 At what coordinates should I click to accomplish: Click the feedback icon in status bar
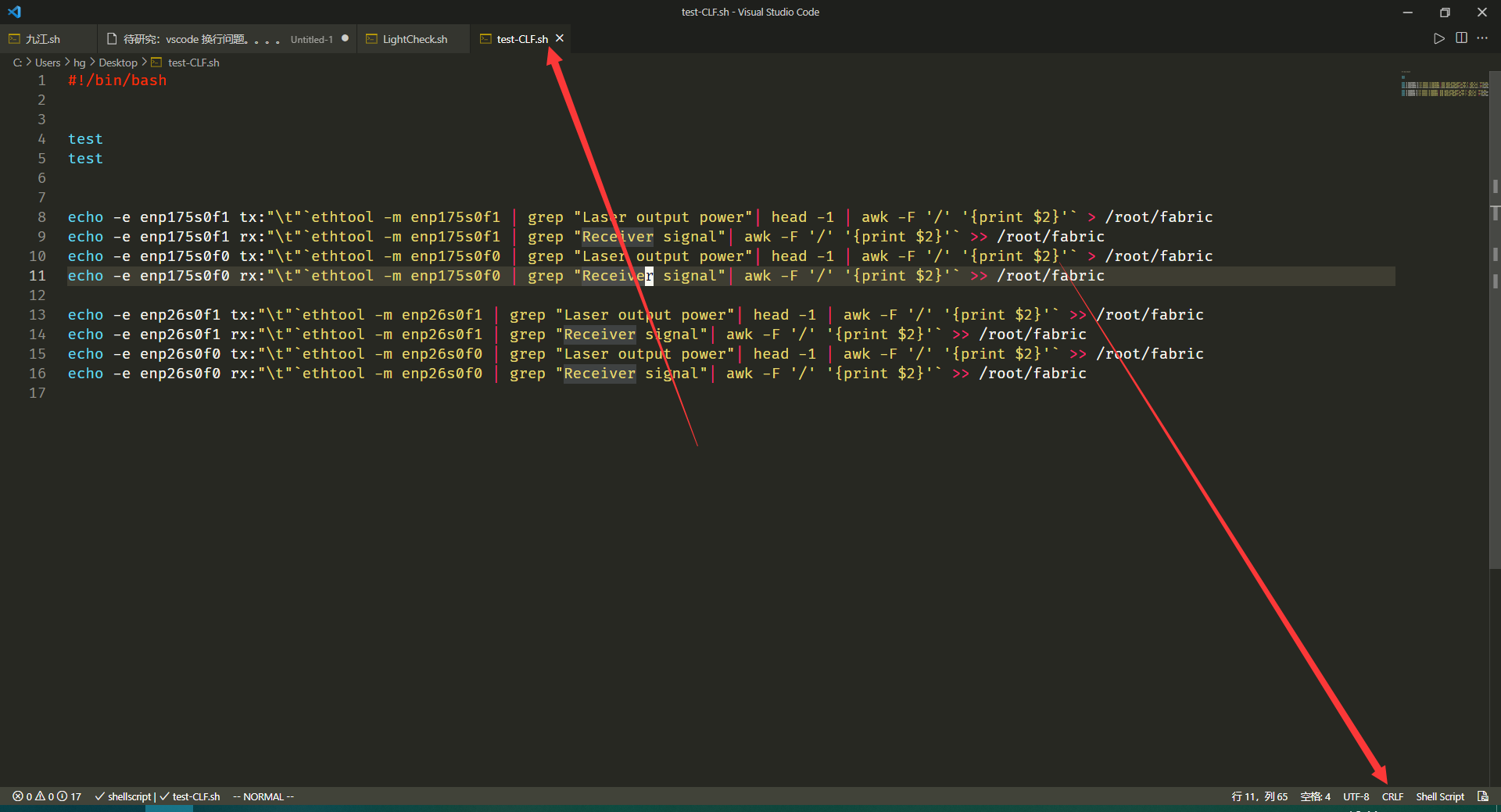point(1482,796)
